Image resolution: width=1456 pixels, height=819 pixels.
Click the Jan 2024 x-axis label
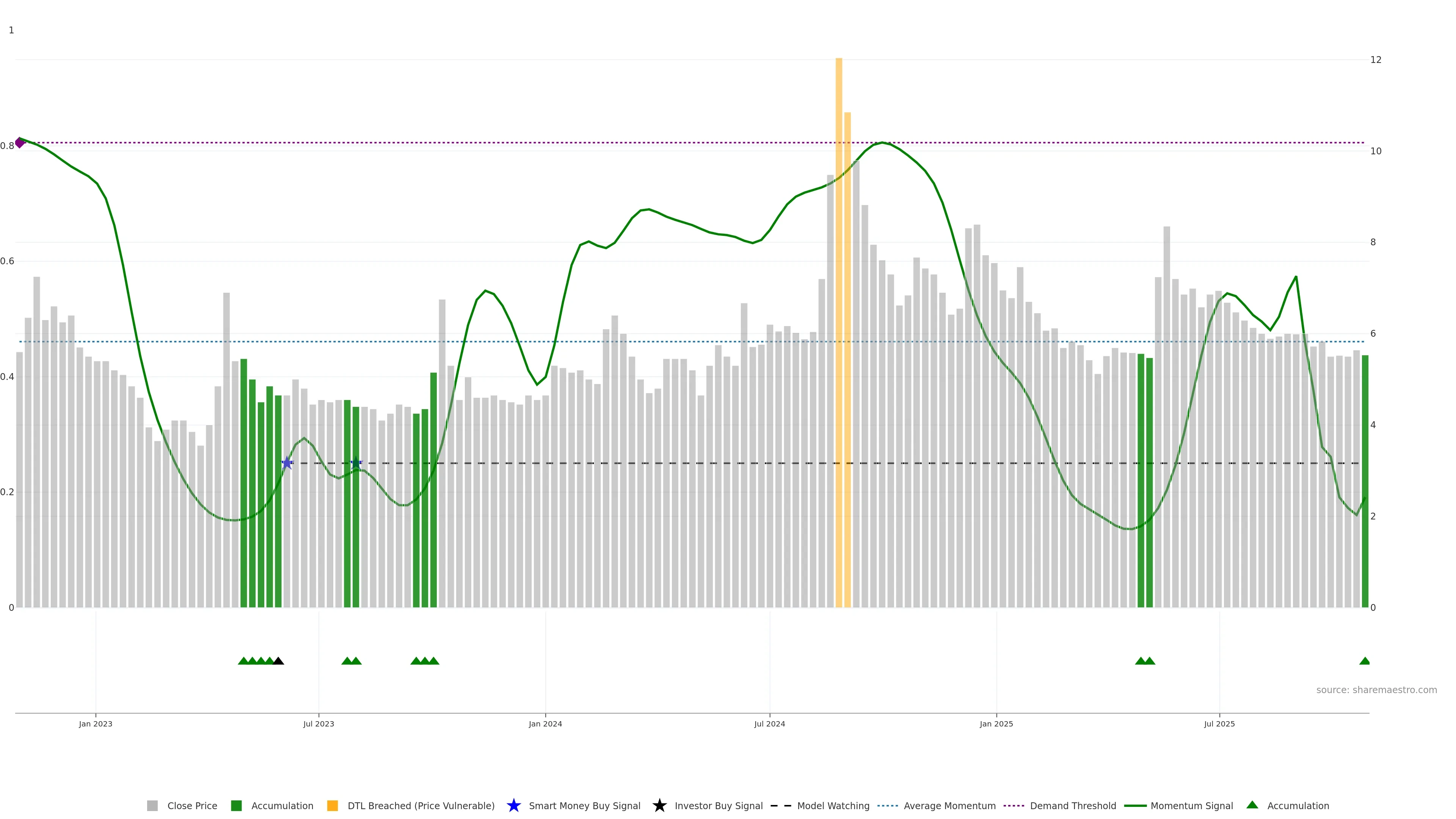[545, 724]
